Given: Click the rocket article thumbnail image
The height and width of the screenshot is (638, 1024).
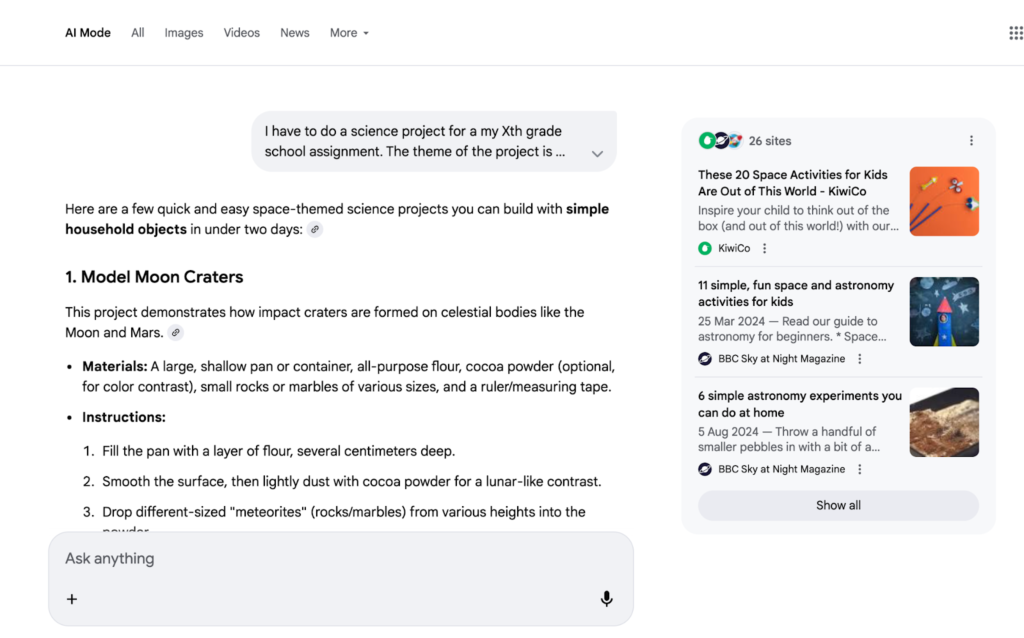Looking at the screenshot, I should [x=943, y=311].
